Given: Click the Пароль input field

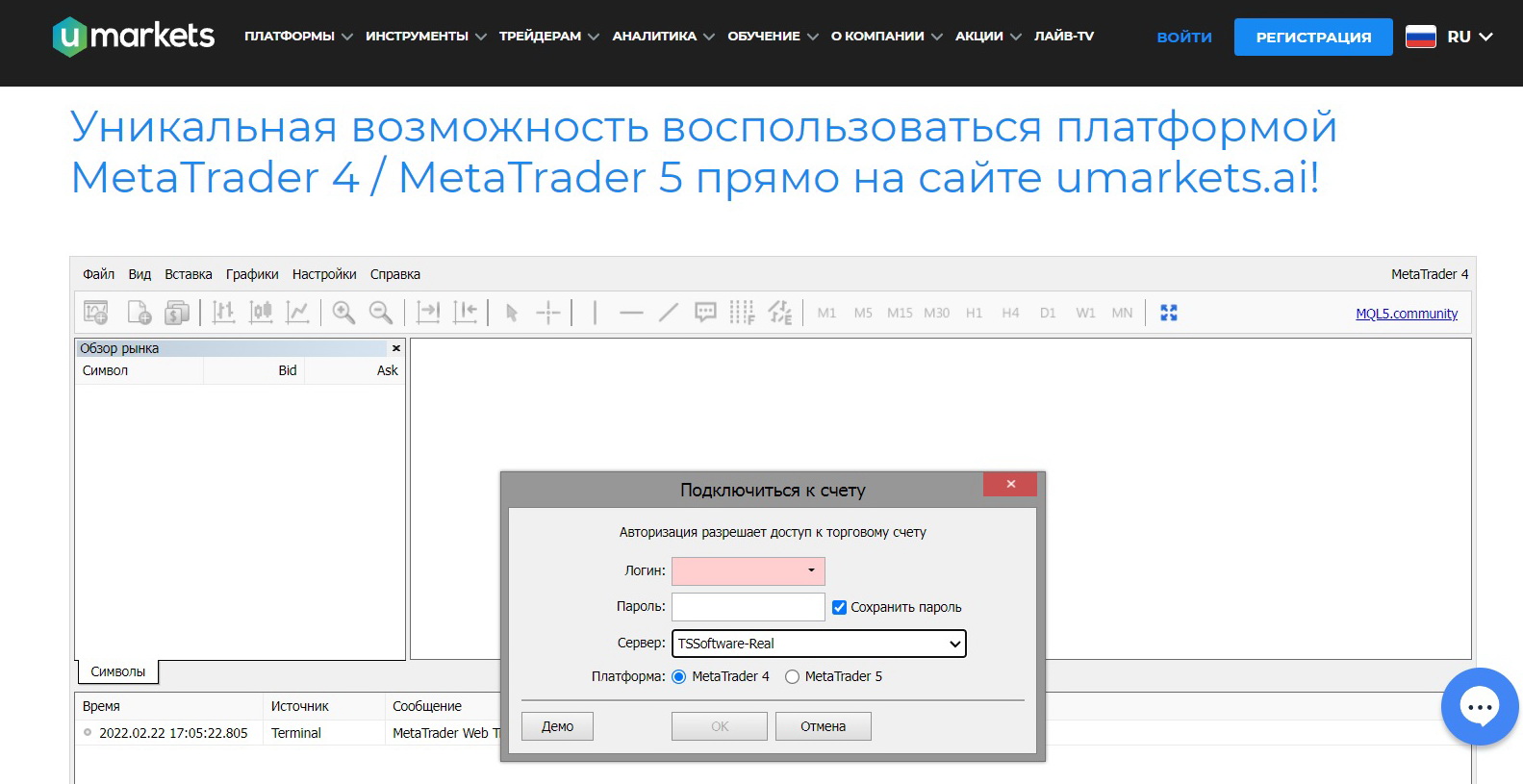Looking at the screenshot, I should click(x=749, y=607).
